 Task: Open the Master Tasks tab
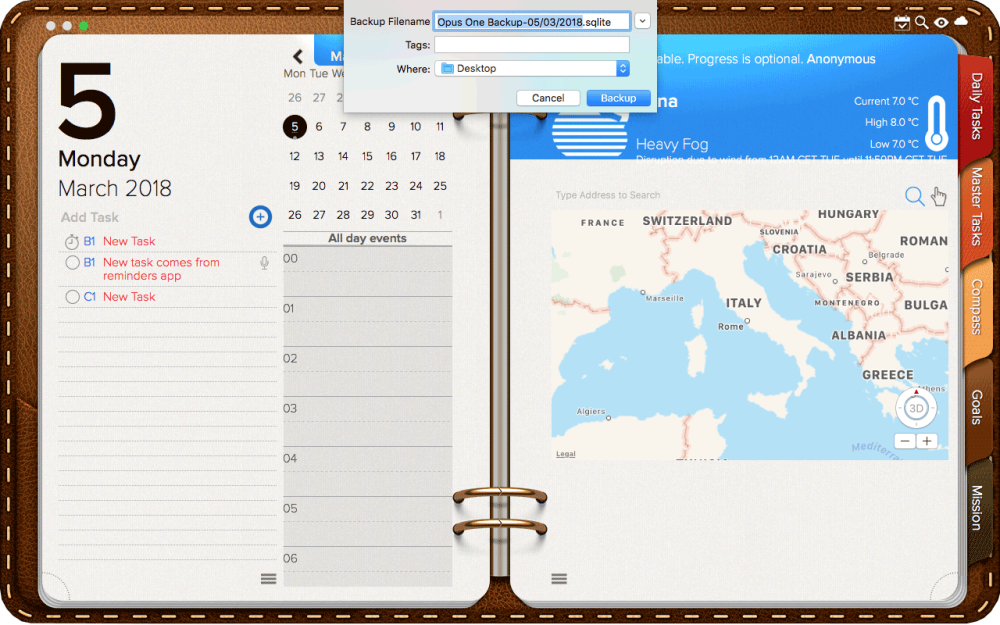click(x=976, y=207)
